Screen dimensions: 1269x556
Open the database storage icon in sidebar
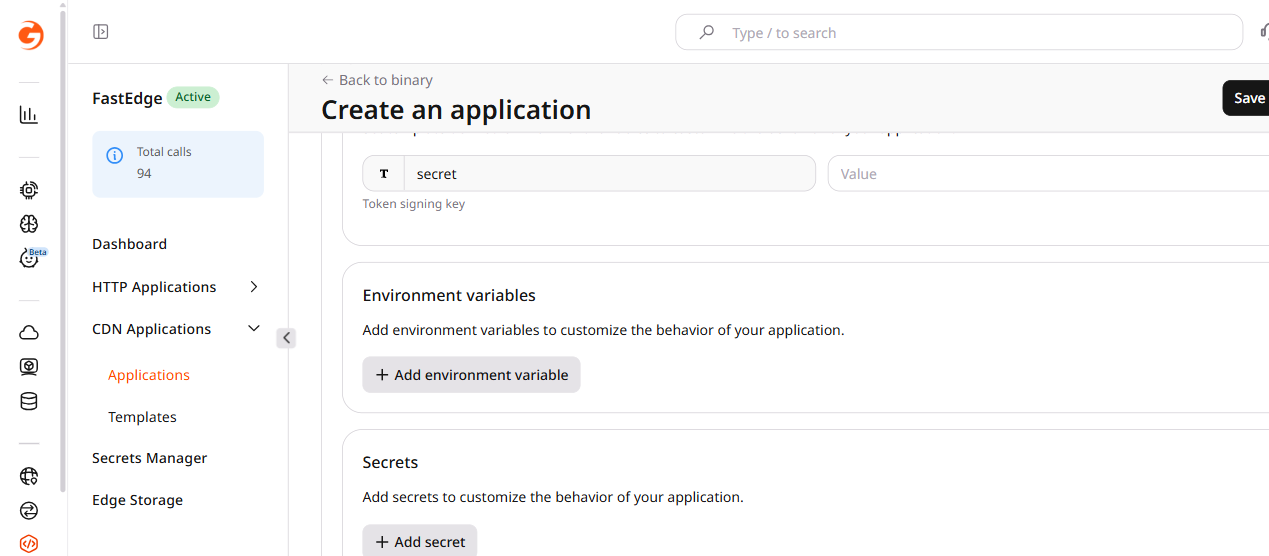click(29, 401)
